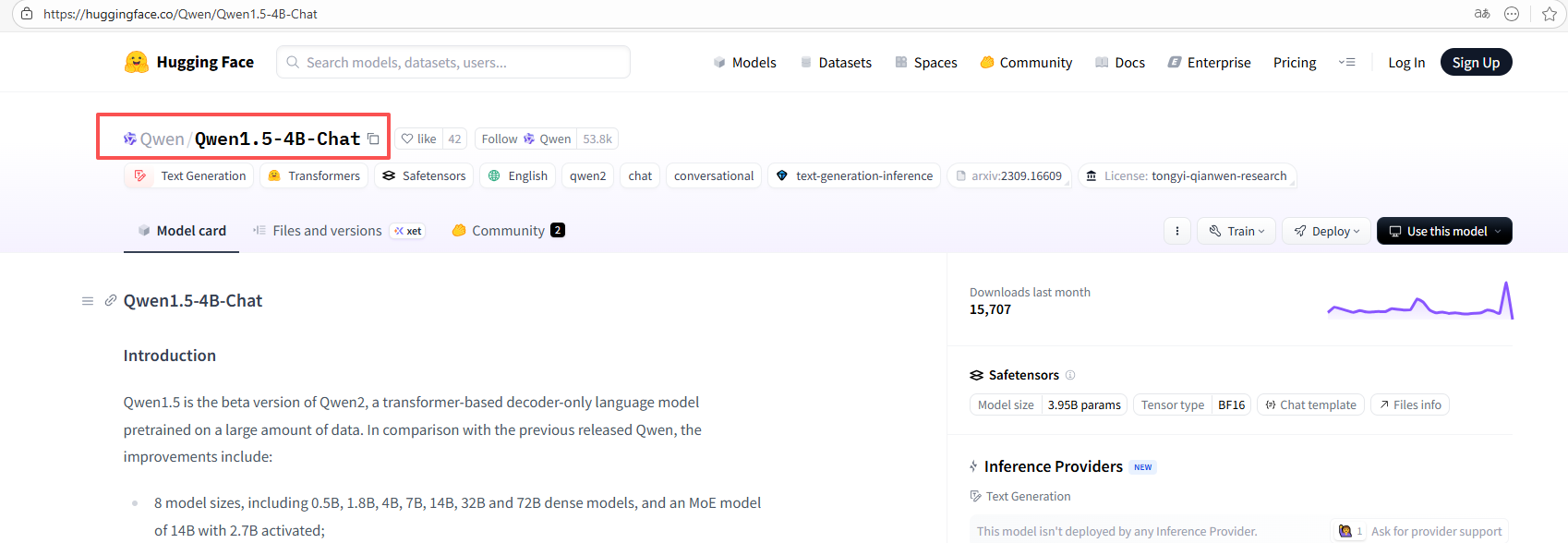Click the 15,707 downloads count
The image size is (1568, 543).
pyautogui.click(x=990, y=309)
